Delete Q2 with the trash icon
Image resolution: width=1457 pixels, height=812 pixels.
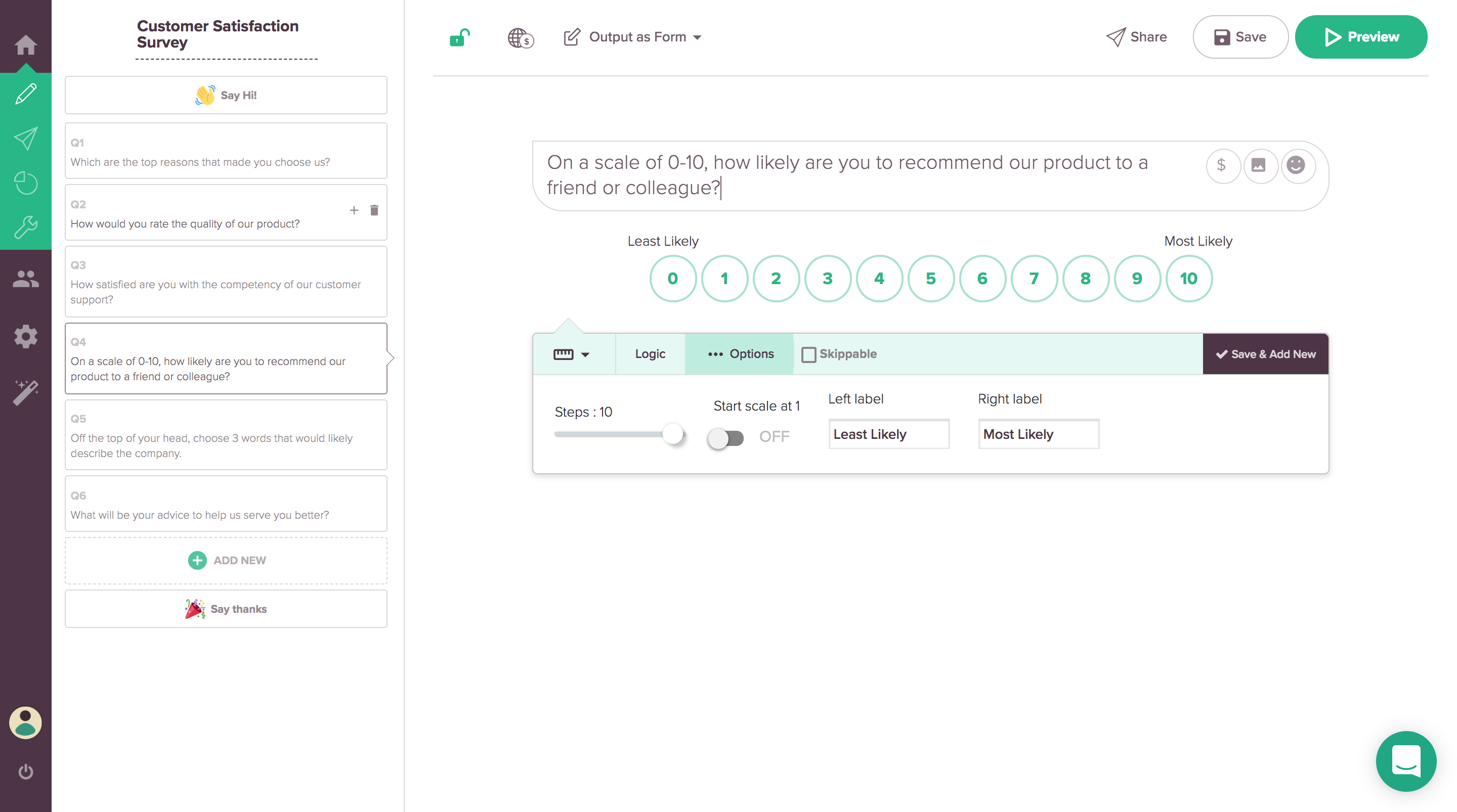point(374,210)
